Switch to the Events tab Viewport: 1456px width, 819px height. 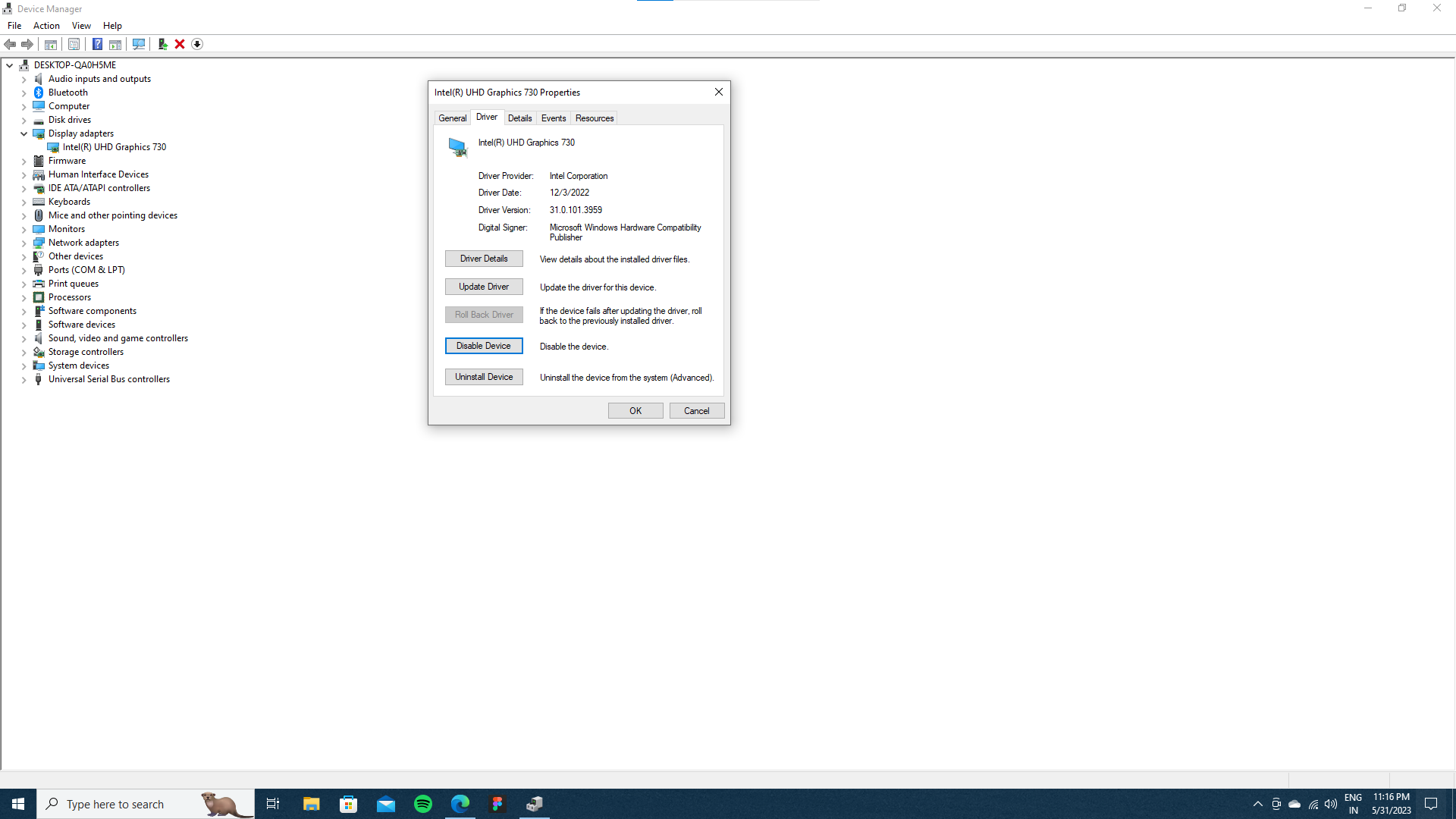click(554, 118)
